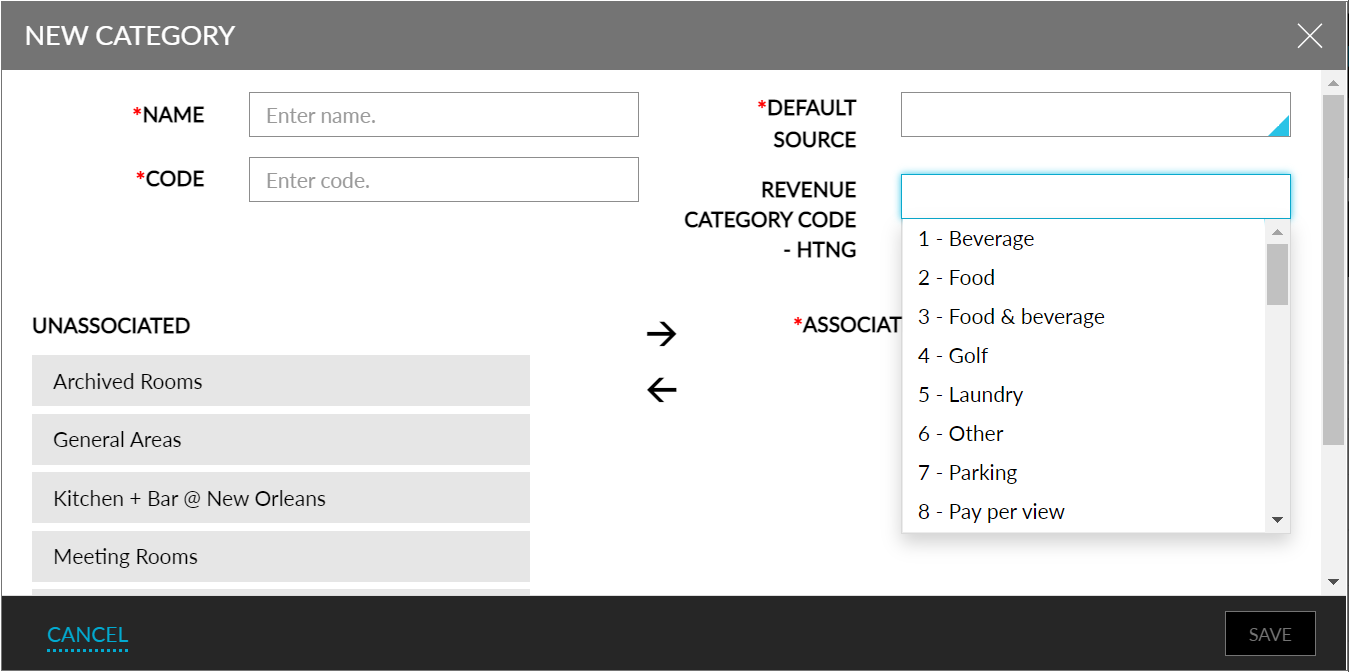Open the Revenue Category Code - HTNG combo box
This screenshot has height=672, width=1349.
1095,196
